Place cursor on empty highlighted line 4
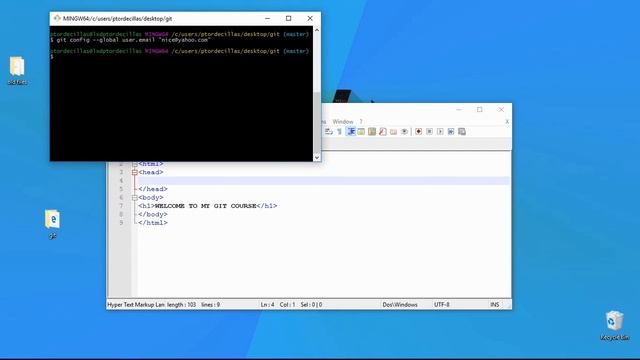The width and height of the screenshot is (640, 360). tap(324, 181)
